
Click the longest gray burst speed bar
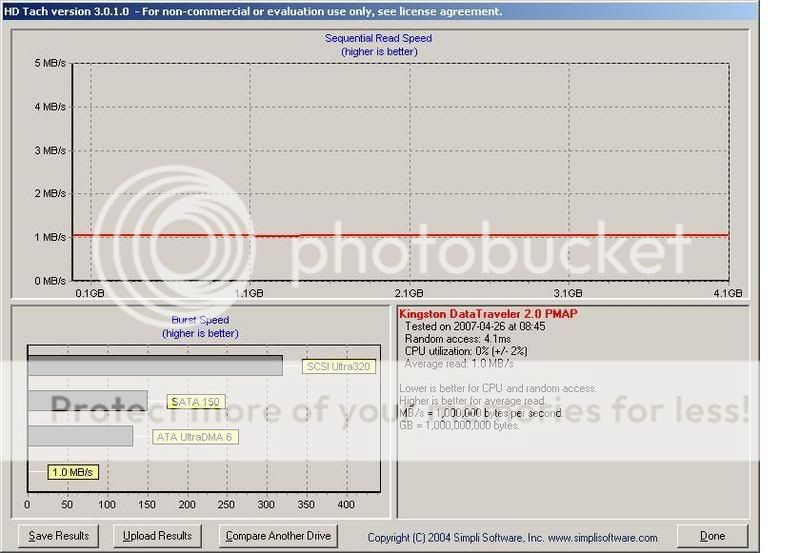tap(155, 366)
